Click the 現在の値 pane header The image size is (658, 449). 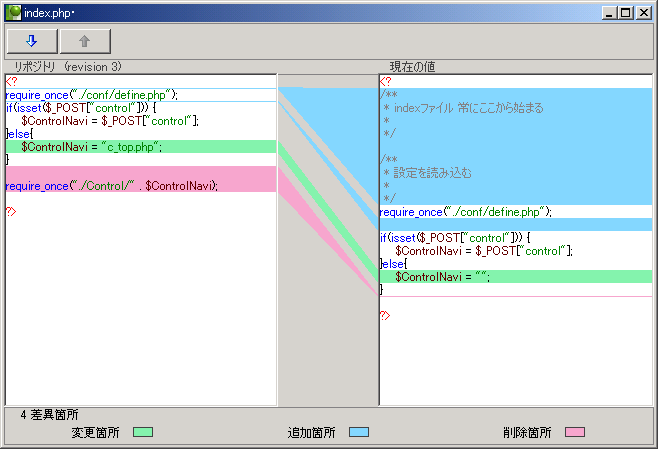coord(412,66)
